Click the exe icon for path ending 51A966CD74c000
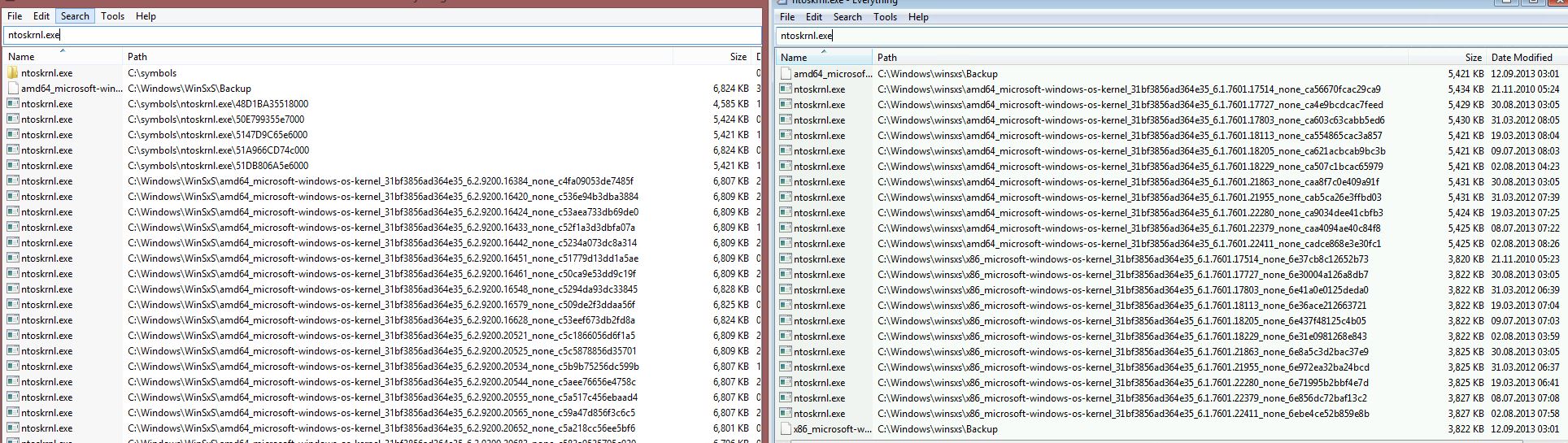The height and width of the screenshot is (443, 1568). tap(13, 150)
